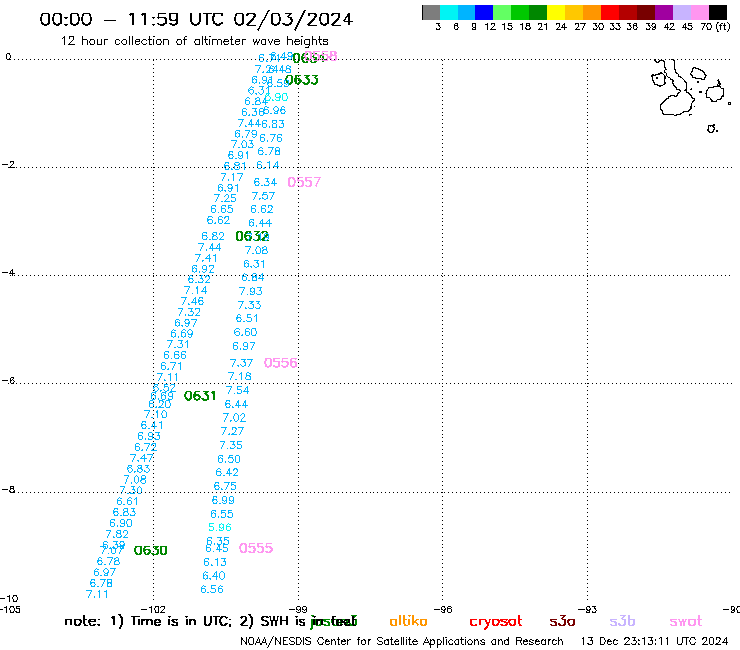
Task: Click the yellow 24 ft legend swatch
Action: point(556,13)
